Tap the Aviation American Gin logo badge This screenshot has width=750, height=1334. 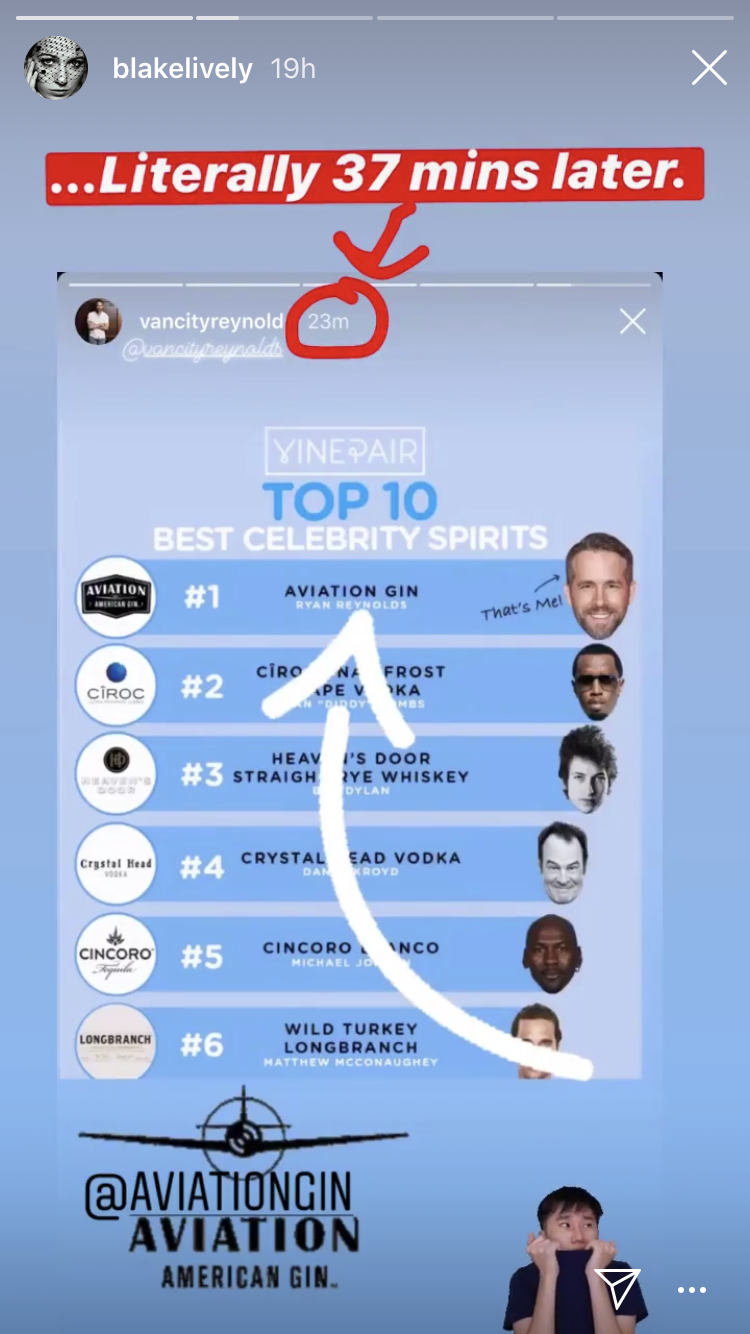coord(116,597)
